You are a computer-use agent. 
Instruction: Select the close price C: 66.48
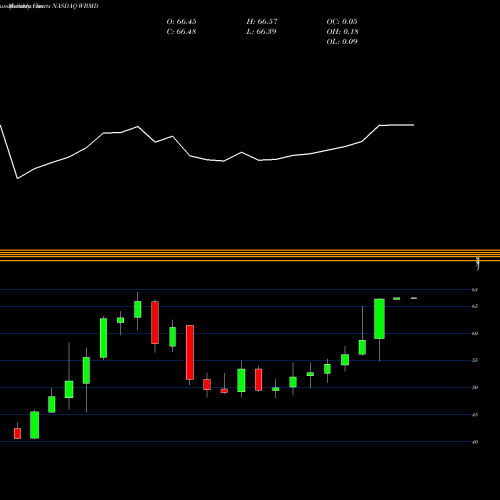tap(181, 32)
